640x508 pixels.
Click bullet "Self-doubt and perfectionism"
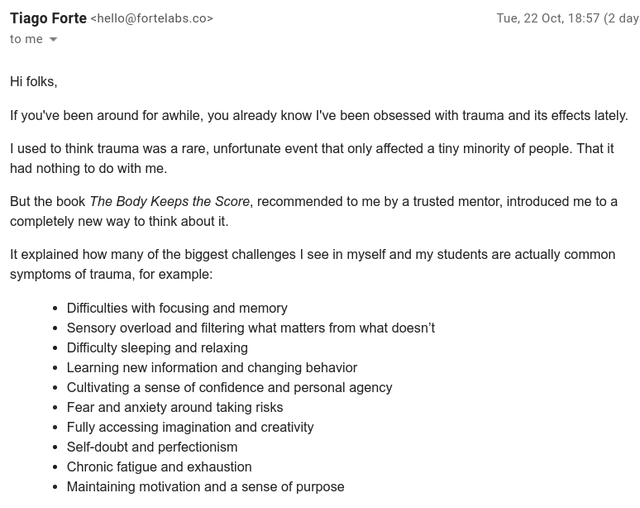152,447
